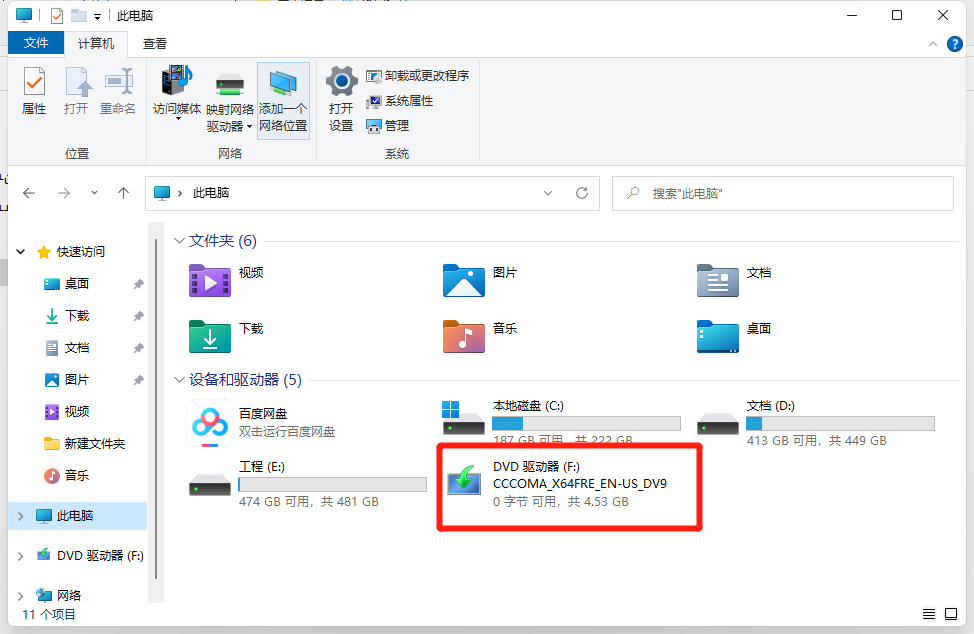This screenshot has height=634, width=974.
Task: Click 添加一个网络位置 ribbon button
Action: tap(283, 101)
